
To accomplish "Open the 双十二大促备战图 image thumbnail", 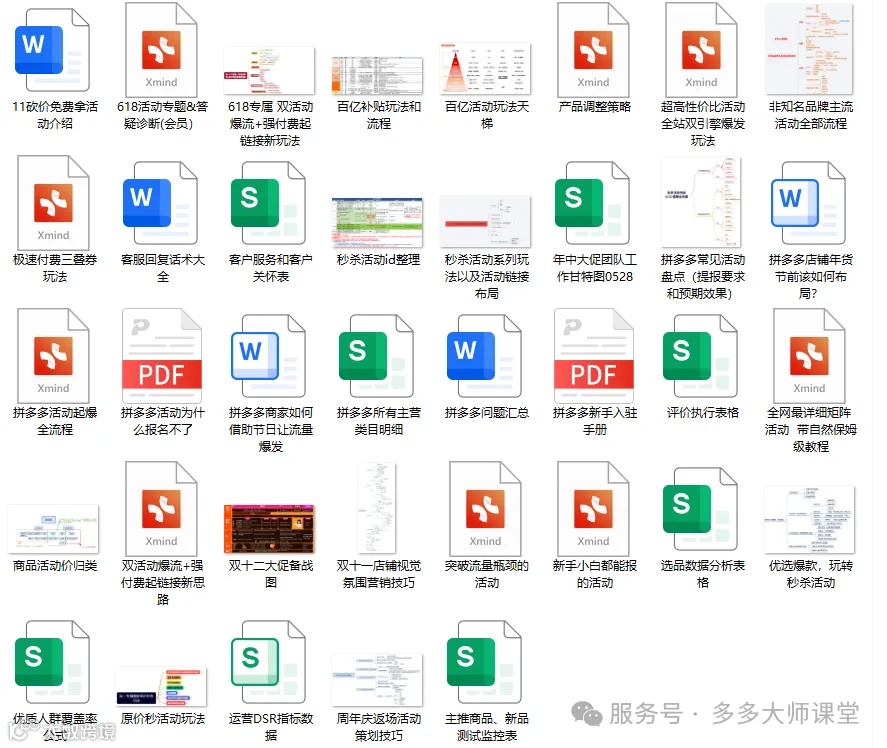I will [269, 529].
